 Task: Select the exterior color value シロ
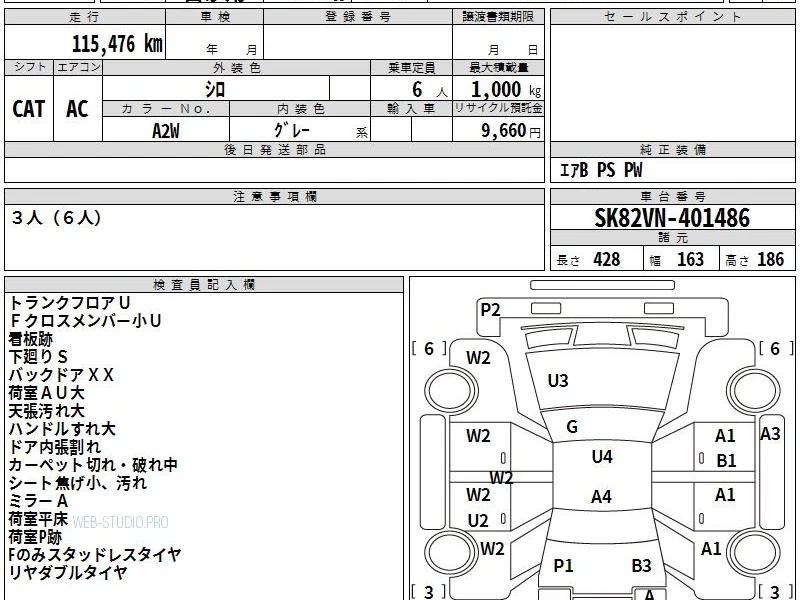click(215, 90)
